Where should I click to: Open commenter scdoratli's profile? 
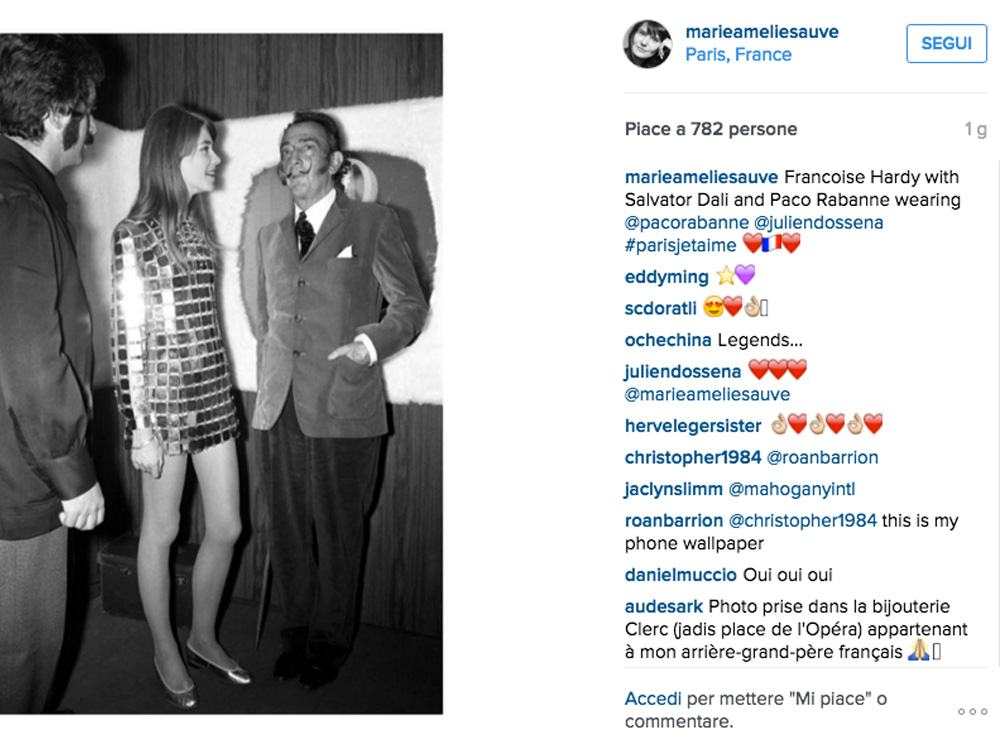click(660, 309)
